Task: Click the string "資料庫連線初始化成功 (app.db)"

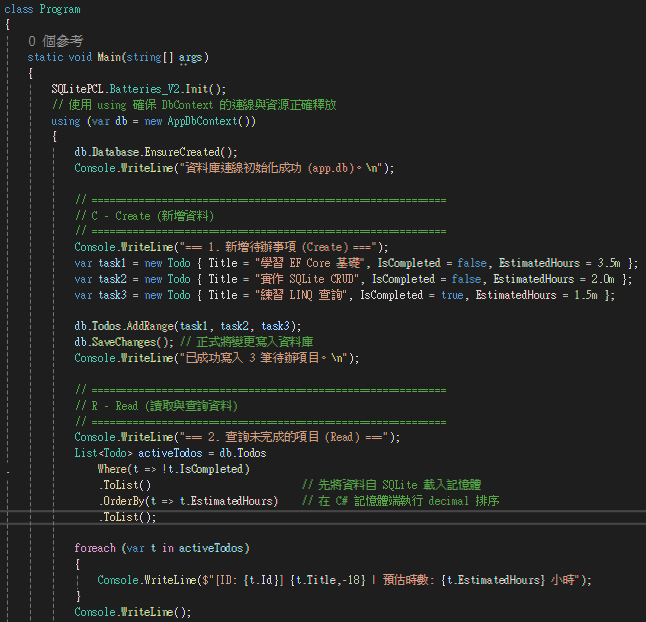Action: [x=269, y=168]
